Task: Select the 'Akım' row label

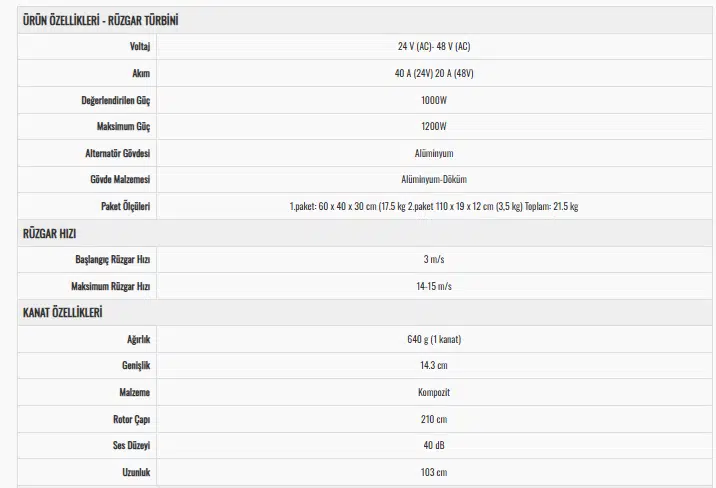Action: (141, 74)
